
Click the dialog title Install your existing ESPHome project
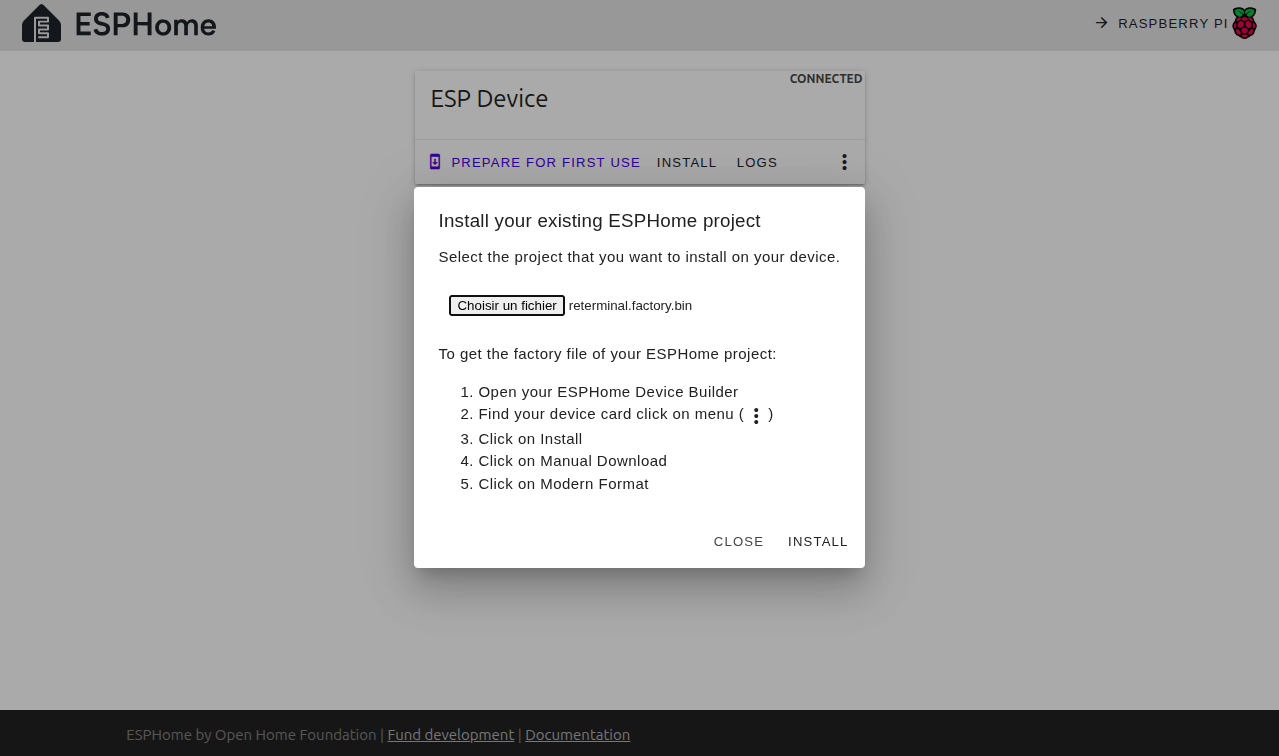[x=599, y=221]
